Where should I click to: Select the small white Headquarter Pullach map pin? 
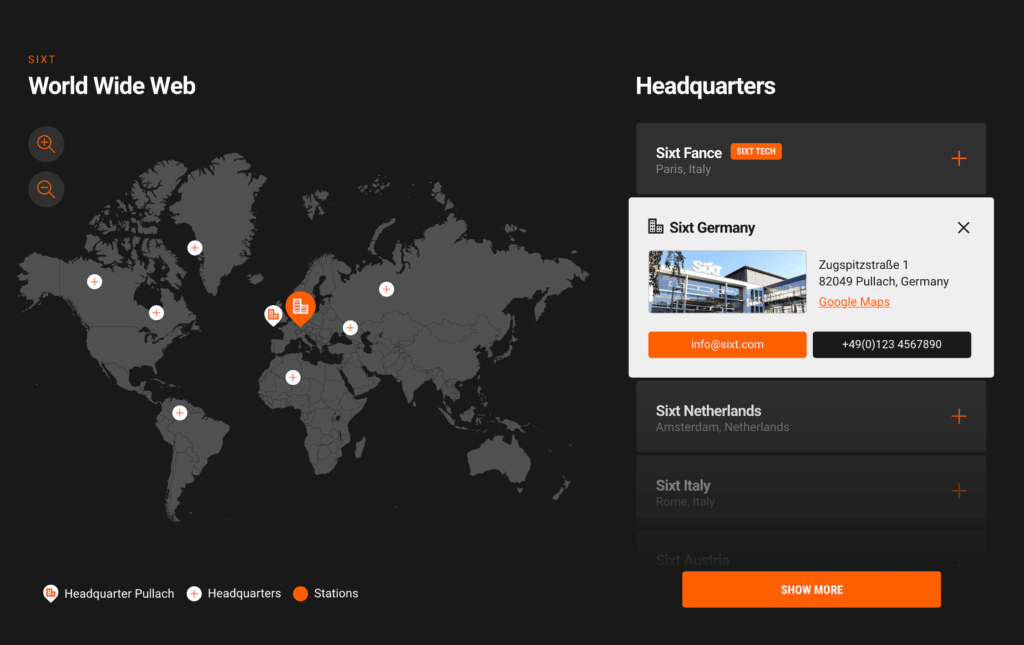[x=273, y=314]
